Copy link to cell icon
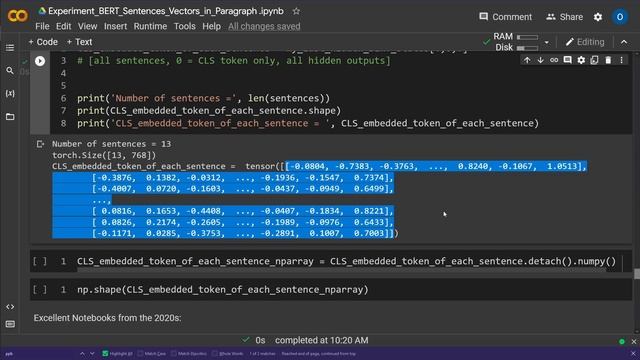Viewport: 640px width, 360px height. pyautogui.click(x=554, y=60)
